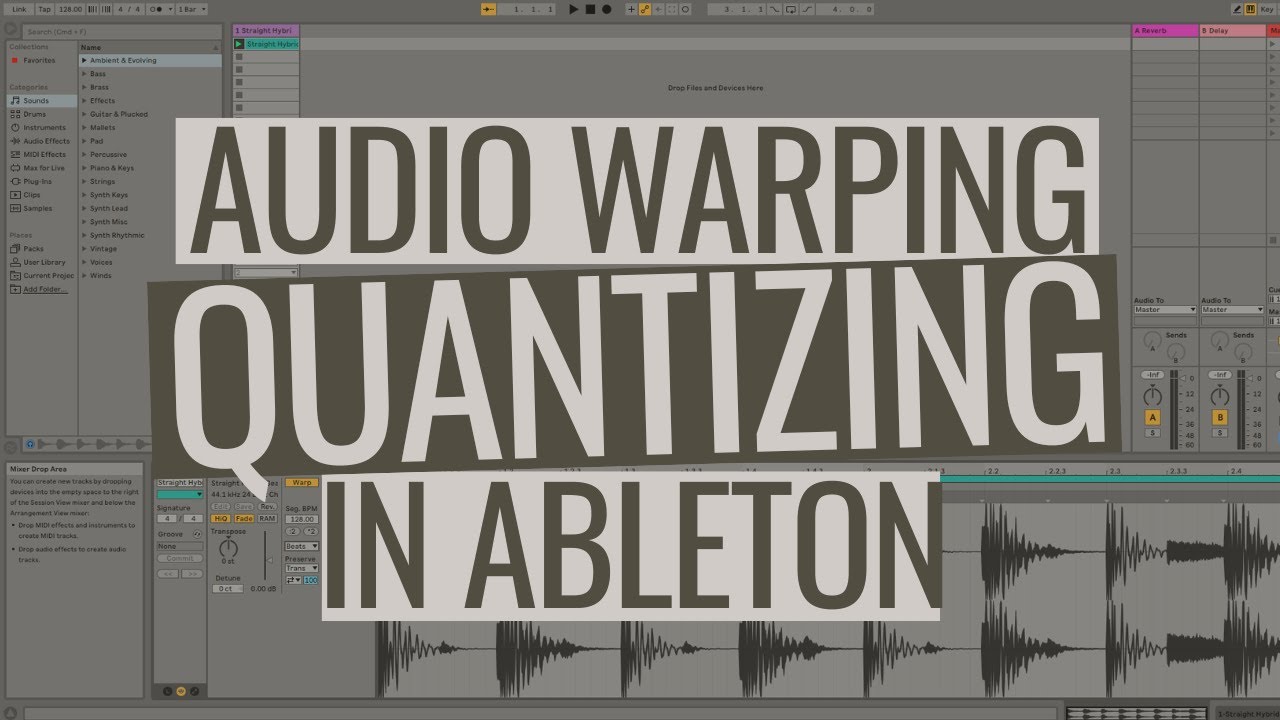Click the Groove hot-swap icon

point(197,534)
